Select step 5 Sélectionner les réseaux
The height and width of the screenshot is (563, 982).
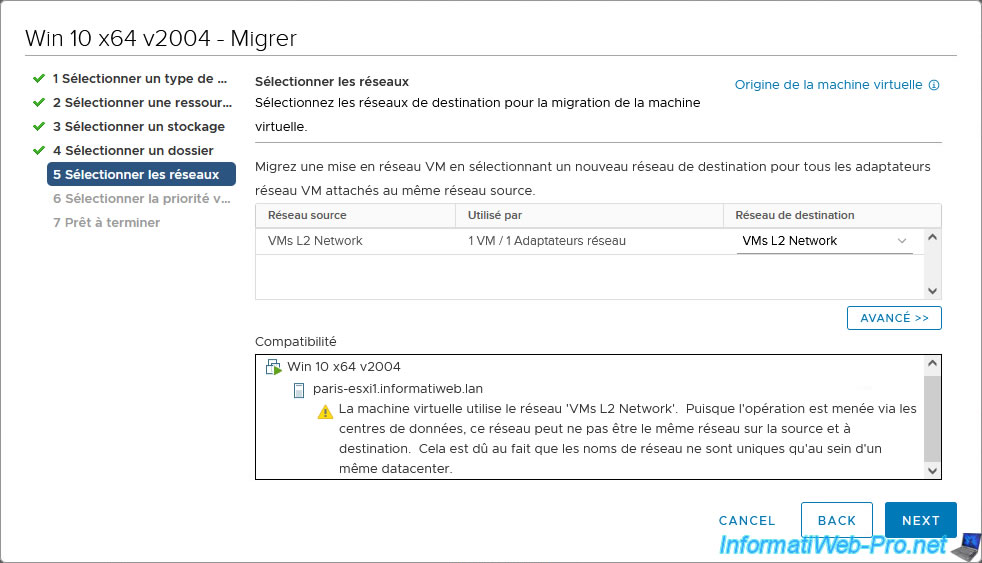(141, 174)
